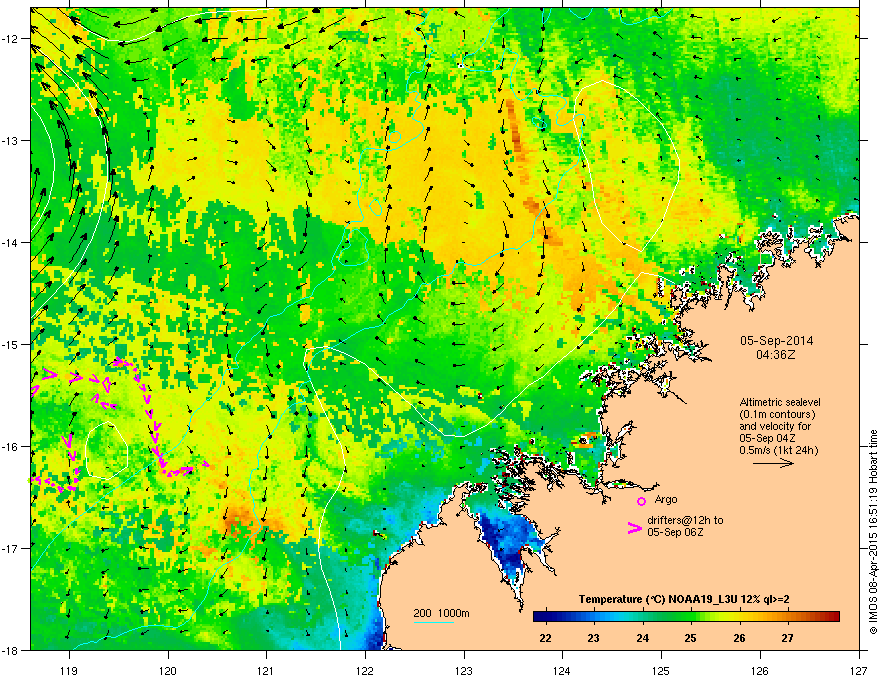880x680 pixels.
Task: Click the magenta Argo circle legend symbol
Action: coord(641,501)
